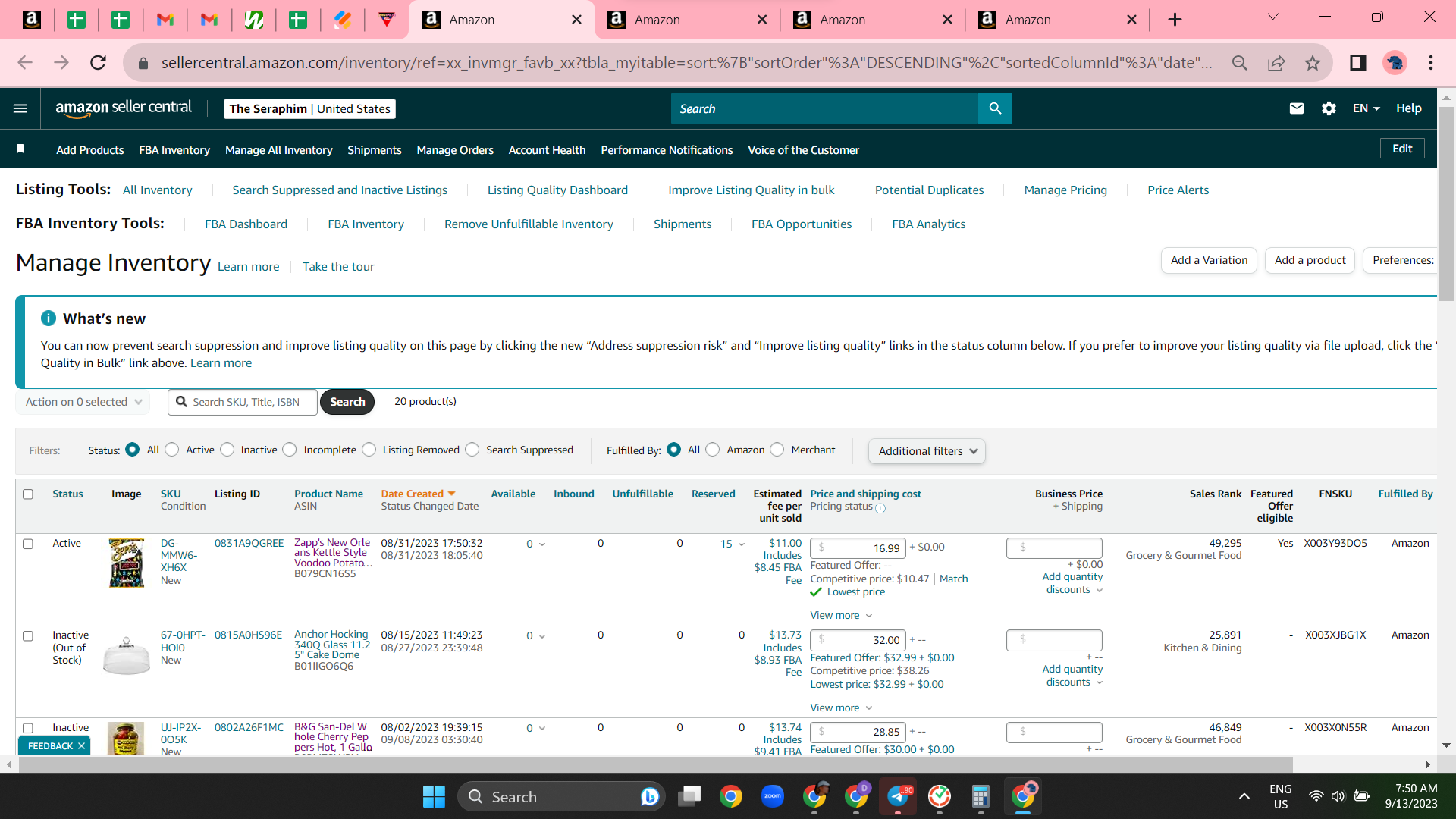Click the pricing status info icon
This screenshot has height=819, width=1456.
point(880,508)
